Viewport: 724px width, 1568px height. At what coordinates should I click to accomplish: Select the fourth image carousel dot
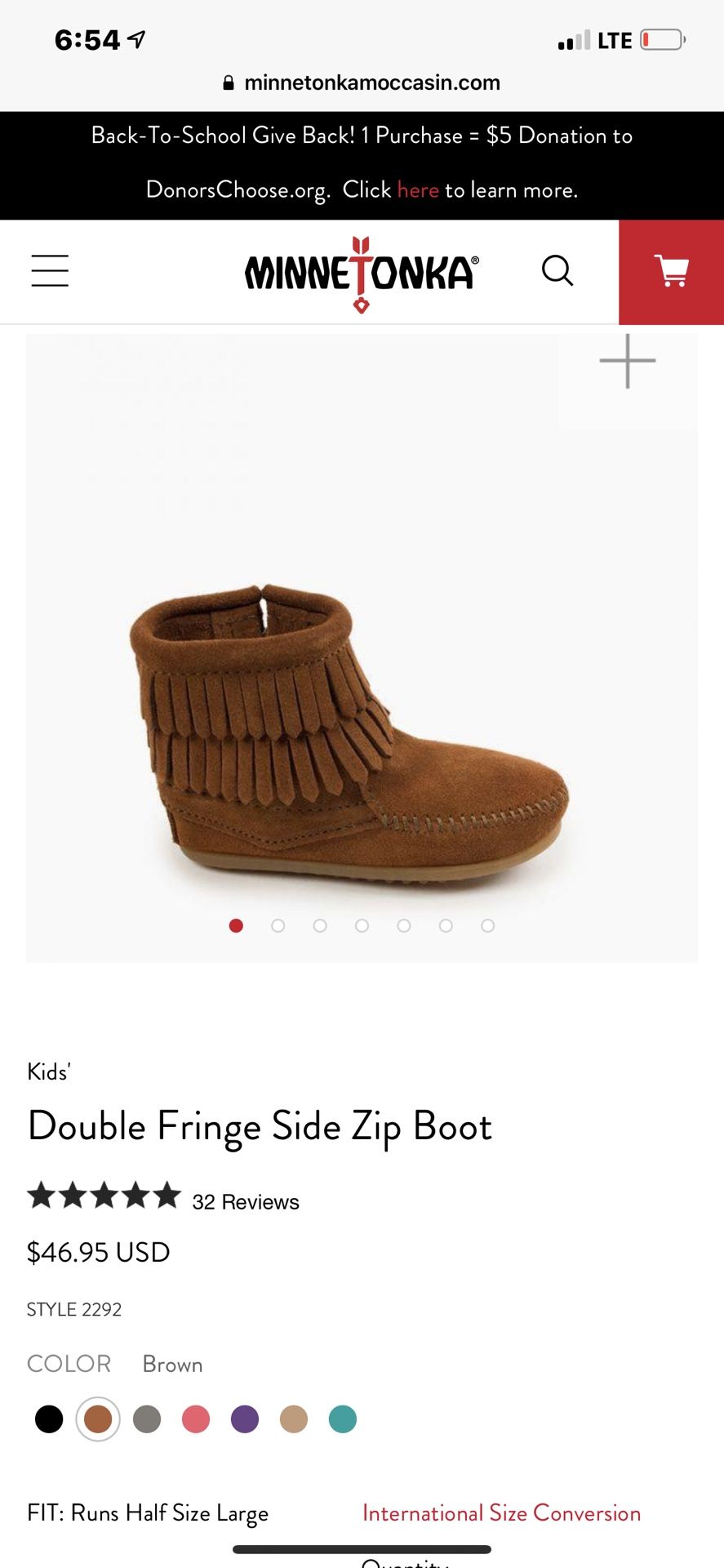tap(362, 925)
